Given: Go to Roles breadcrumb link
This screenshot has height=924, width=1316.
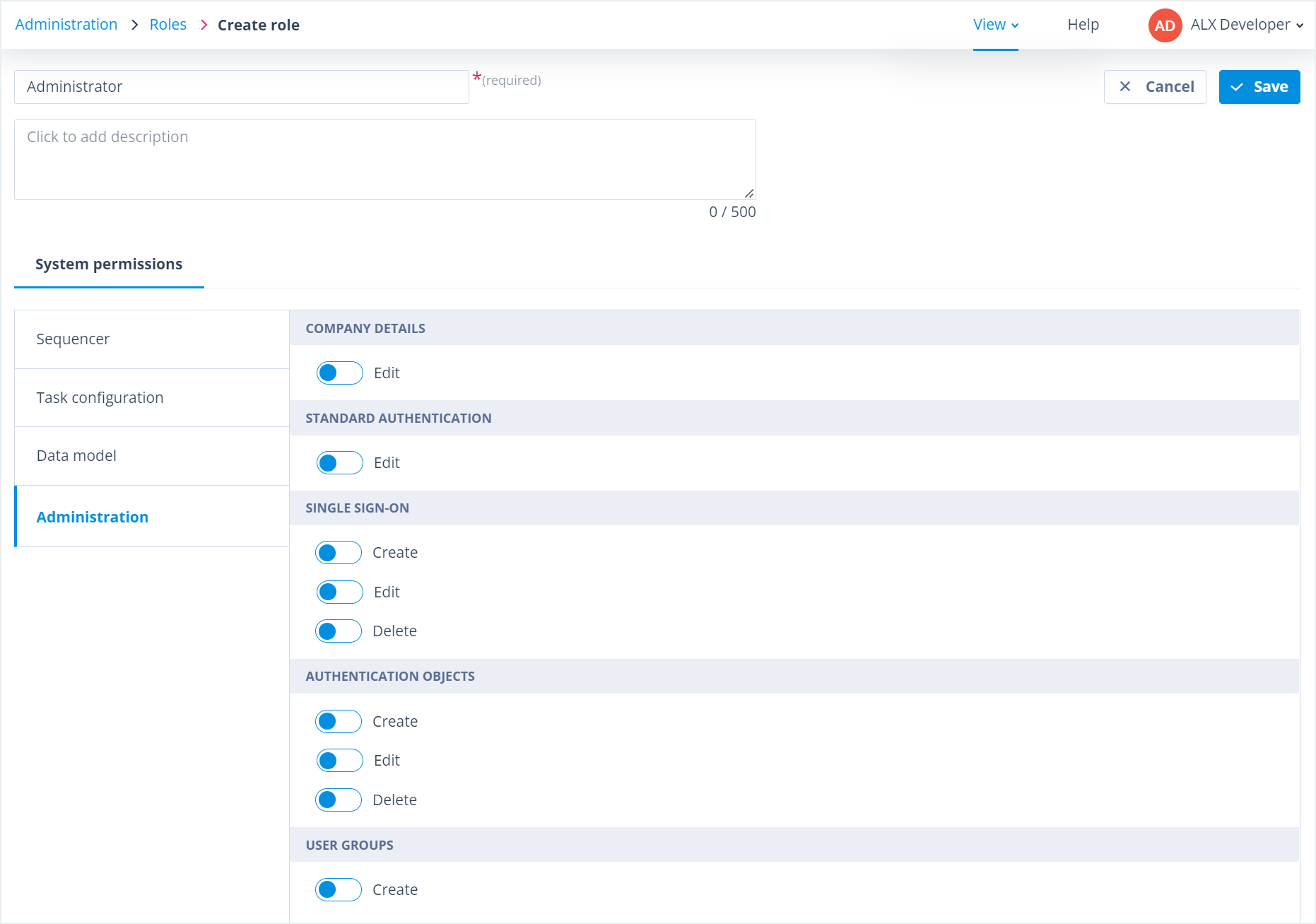Looking at the screenshot, I should [168, 25].
